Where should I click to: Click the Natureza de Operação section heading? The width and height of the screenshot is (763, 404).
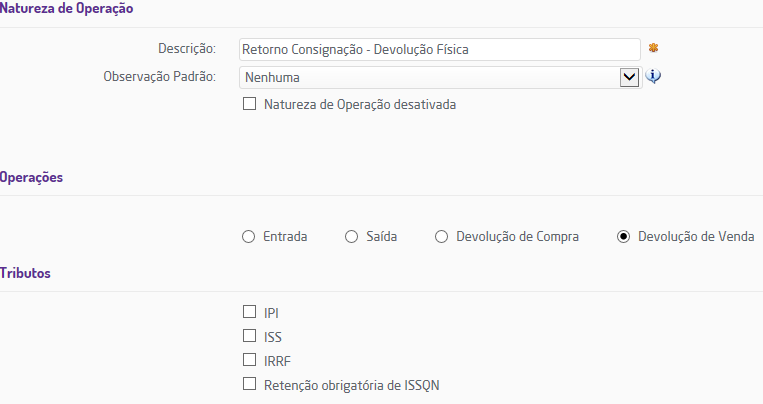click(67, 8)
